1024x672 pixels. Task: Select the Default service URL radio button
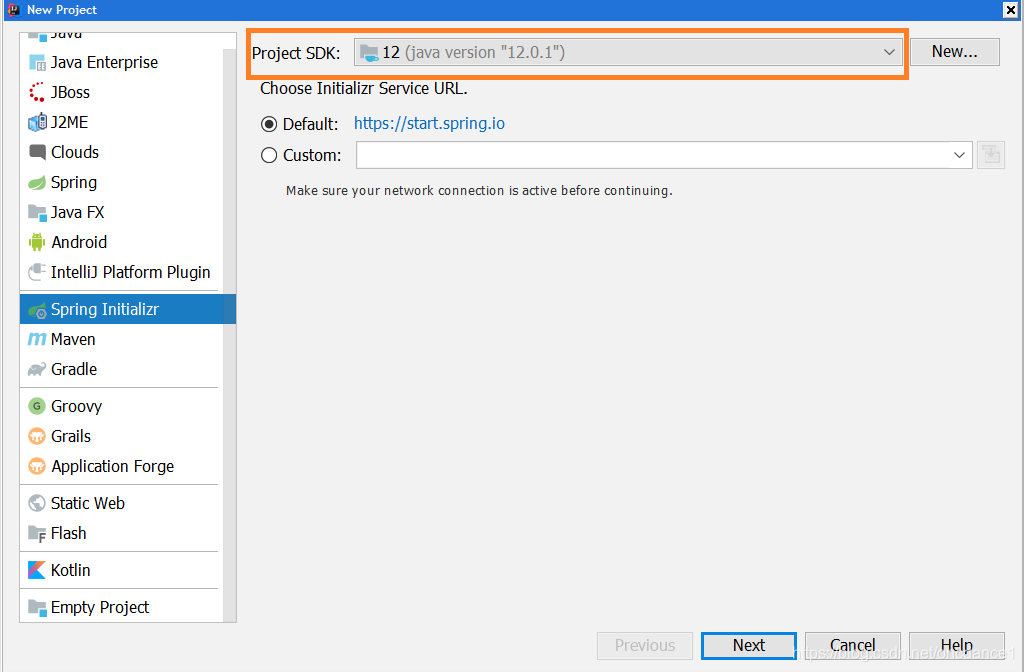click(269, 124)
